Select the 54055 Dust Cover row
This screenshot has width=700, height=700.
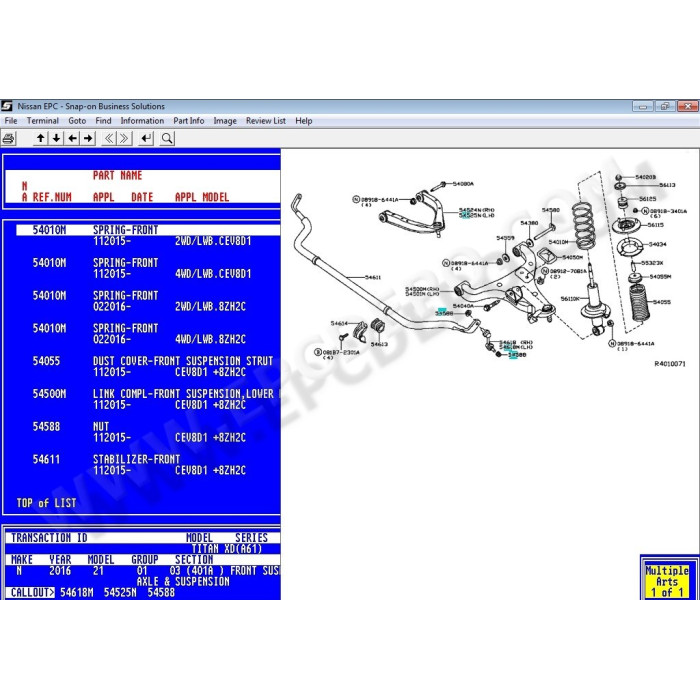click(148, 366)
